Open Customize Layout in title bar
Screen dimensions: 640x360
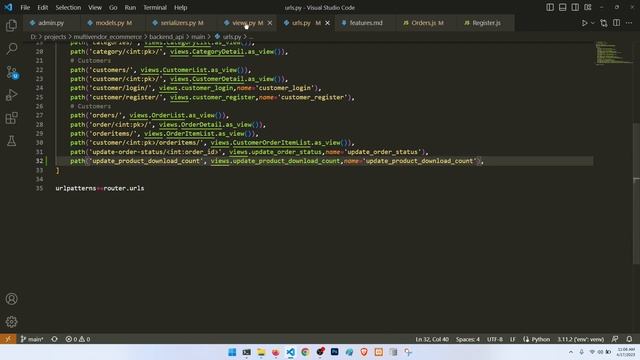[588, 7]
